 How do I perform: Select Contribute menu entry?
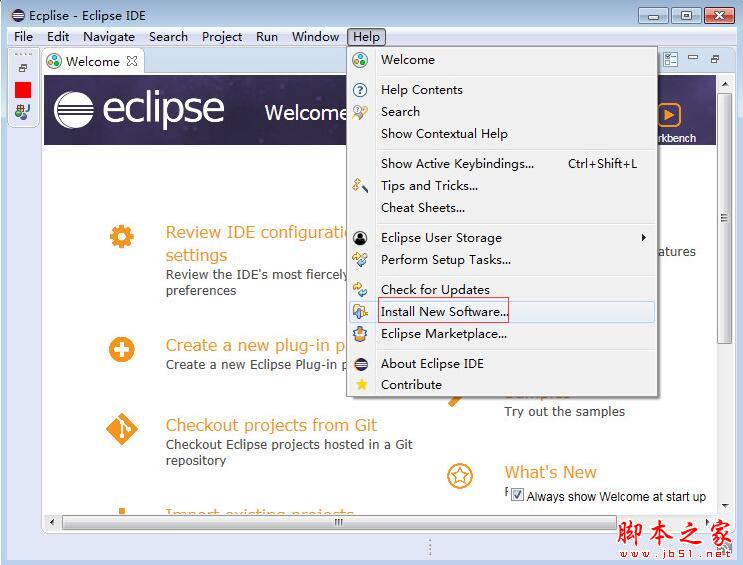point(502,384)
